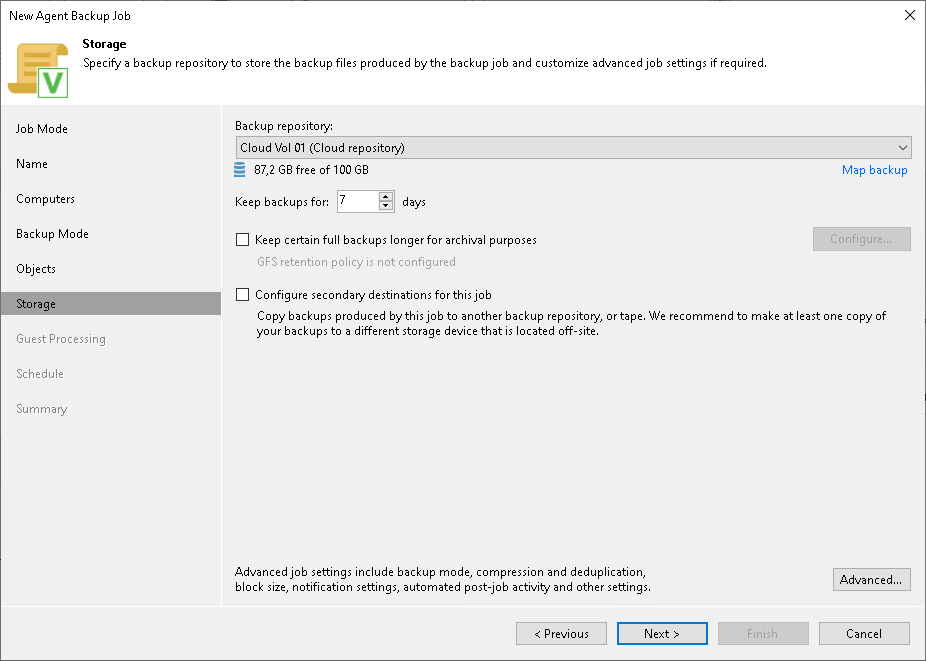The height and width of the screenshot is (661, 926).
Task: Click the Keep backups days input field
Action: (358, 201)
